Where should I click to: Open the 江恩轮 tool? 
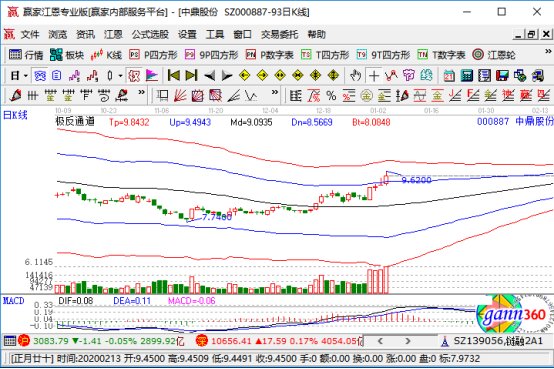[x=494, y=55]
